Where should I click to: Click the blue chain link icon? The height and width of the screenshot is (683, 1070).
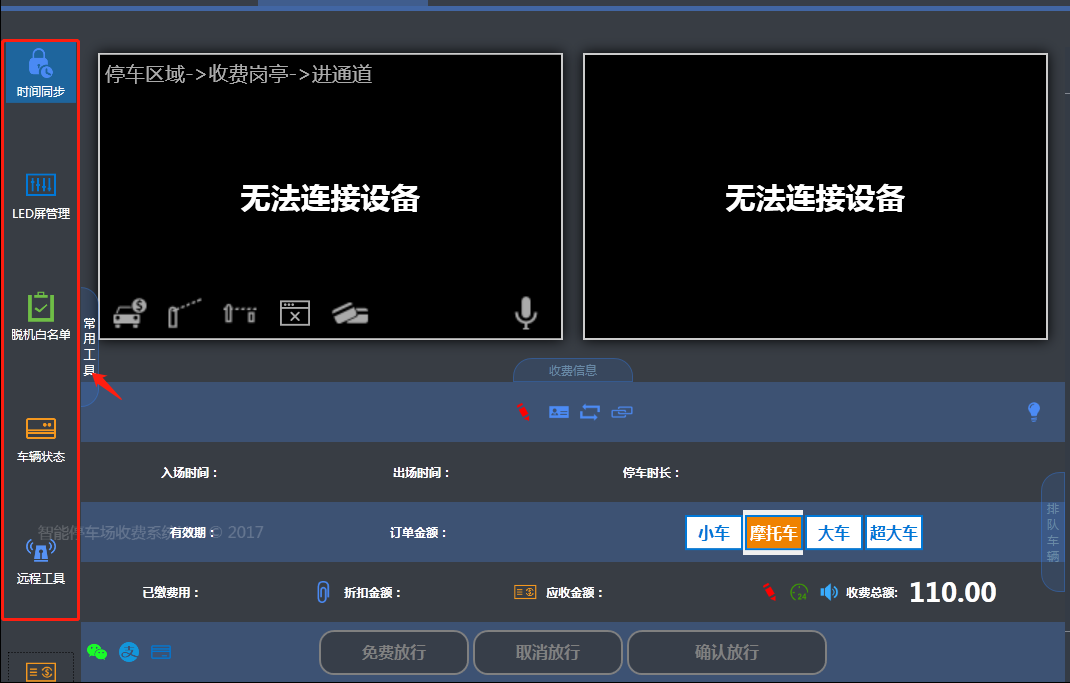point(622,412)
